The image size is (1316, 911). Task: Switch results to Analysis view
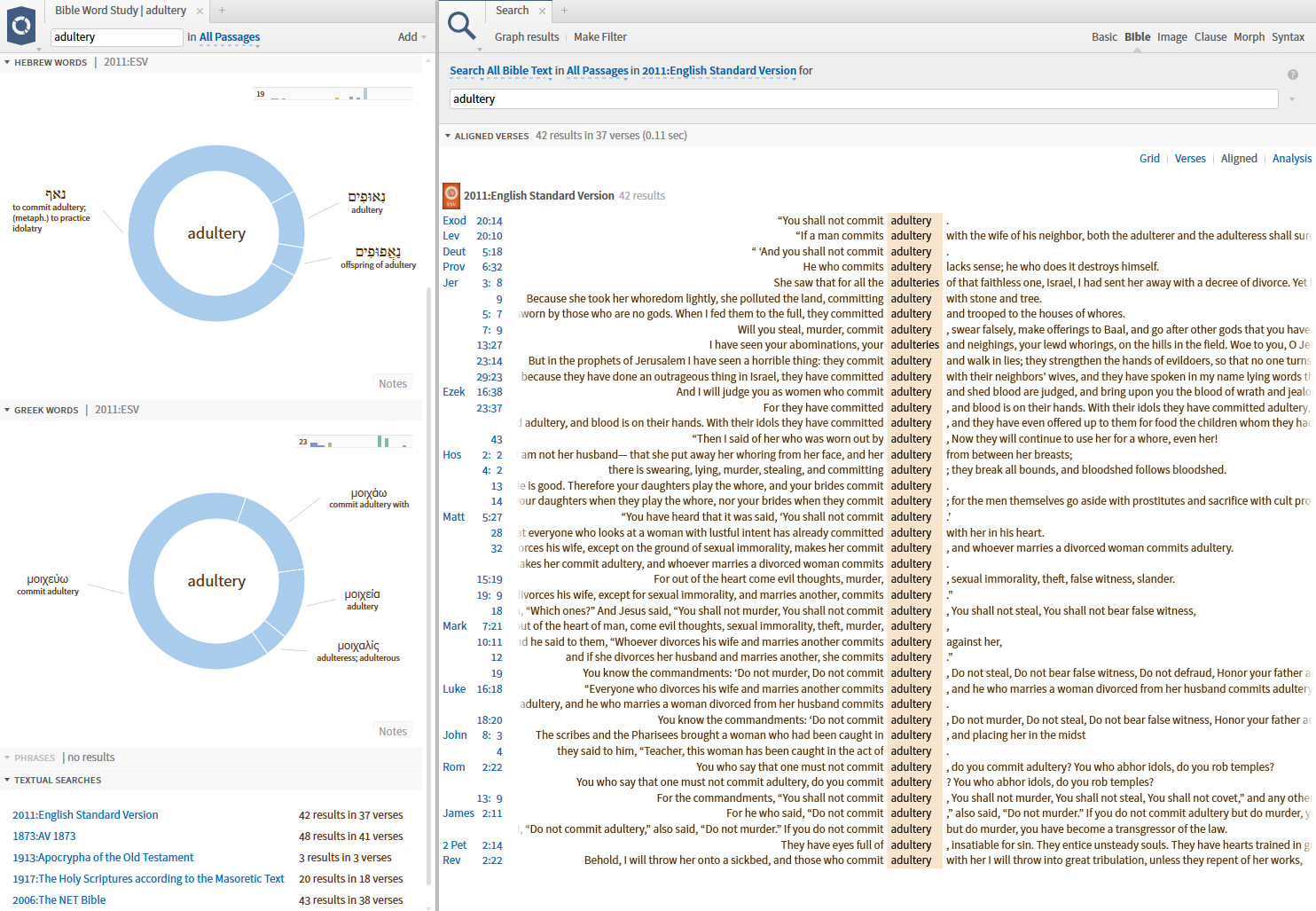pyautogui.click(x=1292, y=159)
